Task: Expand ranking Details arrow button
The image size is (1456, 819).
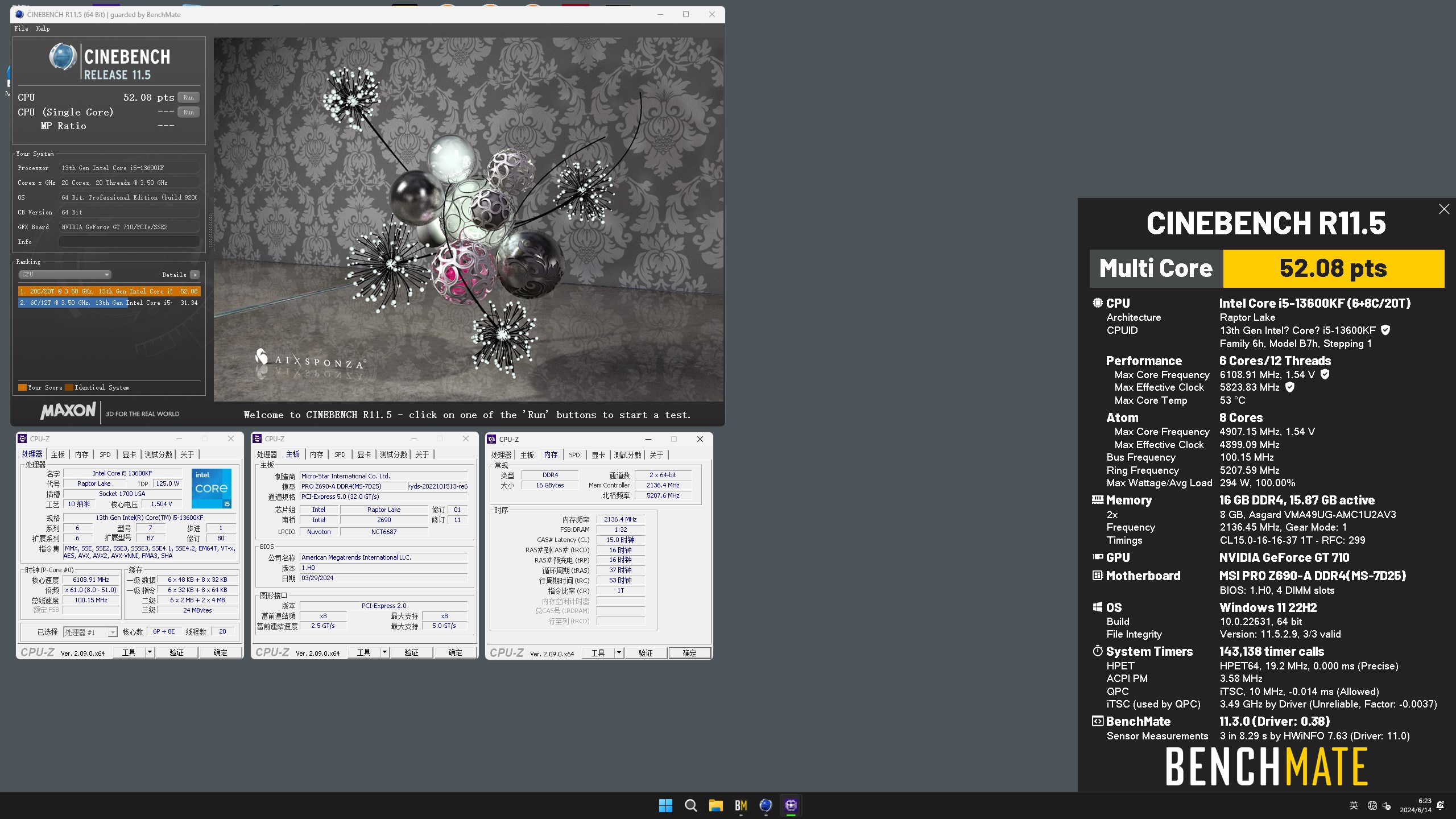Action: [195, 275]
